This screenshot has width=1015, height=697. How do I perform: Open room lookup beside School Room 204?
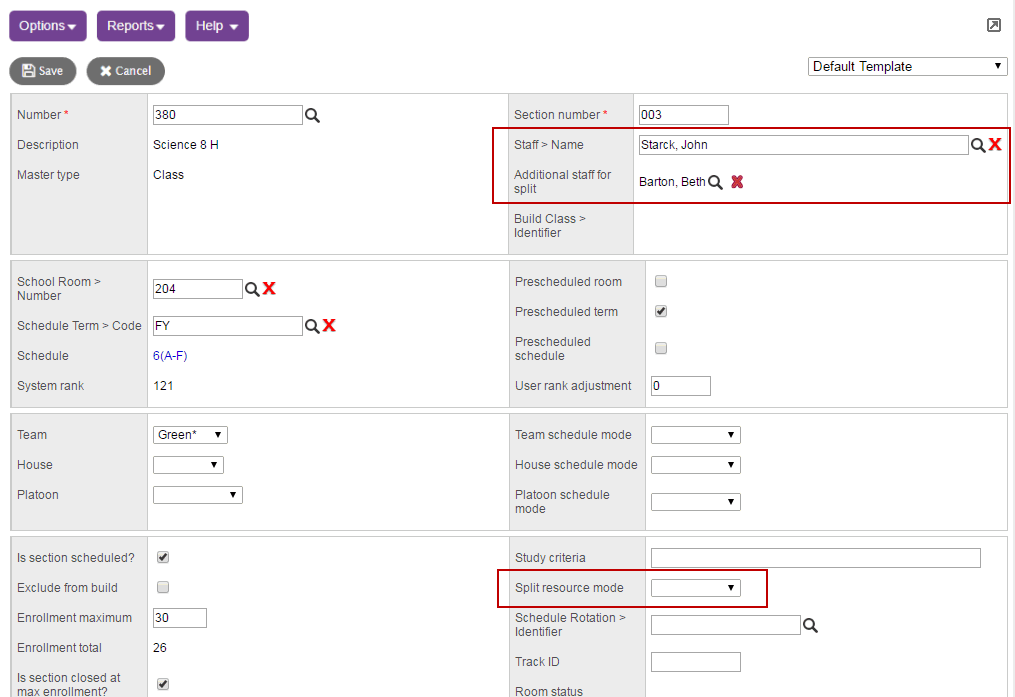252,289
